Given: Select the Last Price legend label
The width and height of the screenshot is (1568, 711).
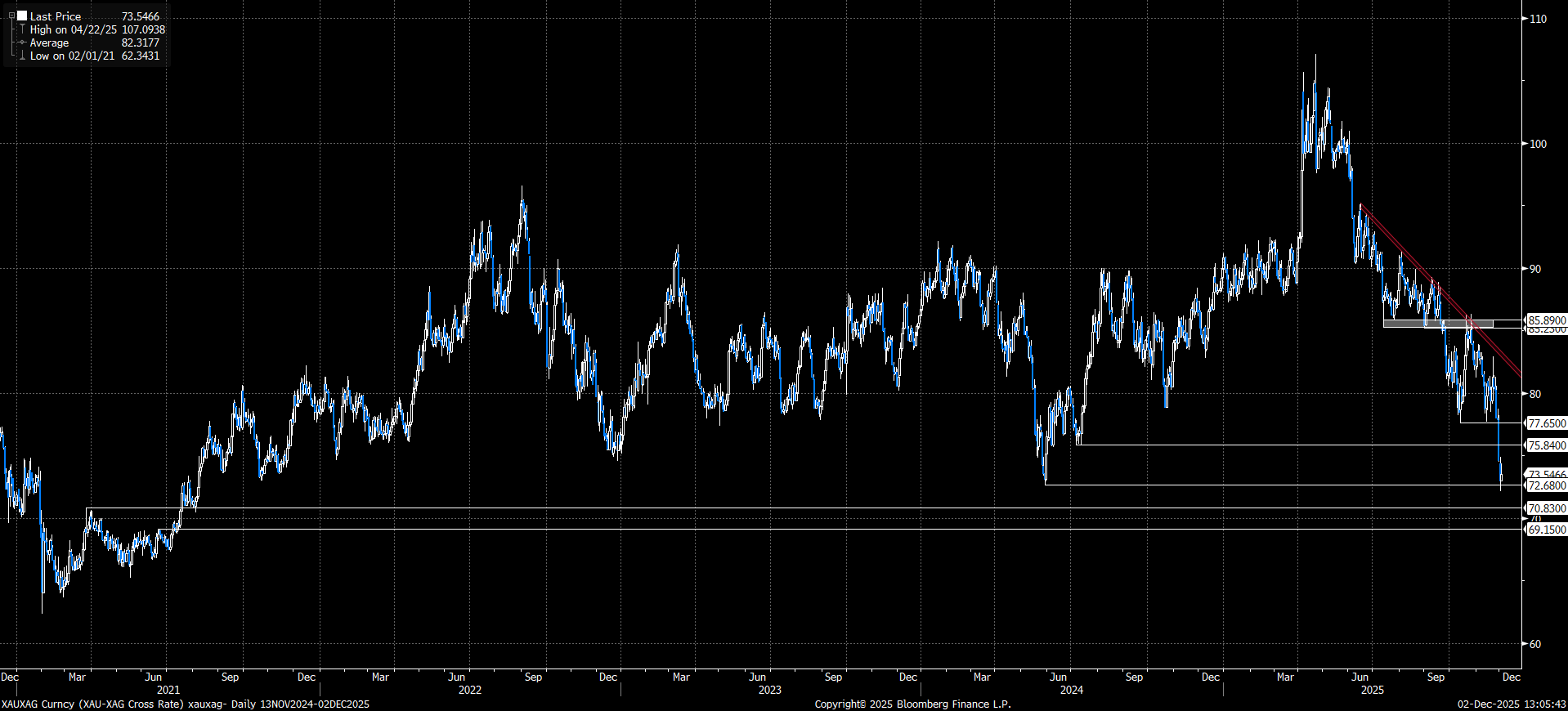Looking at the screenshot, I should coord(56,16).
